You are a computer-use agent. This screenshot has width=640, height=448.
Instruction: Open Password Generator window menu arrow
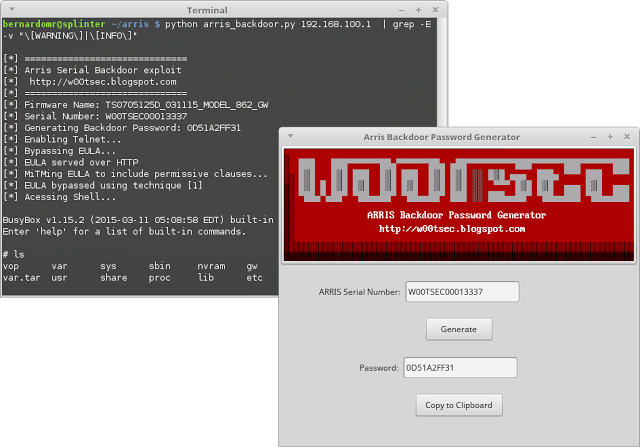(291, 136)
